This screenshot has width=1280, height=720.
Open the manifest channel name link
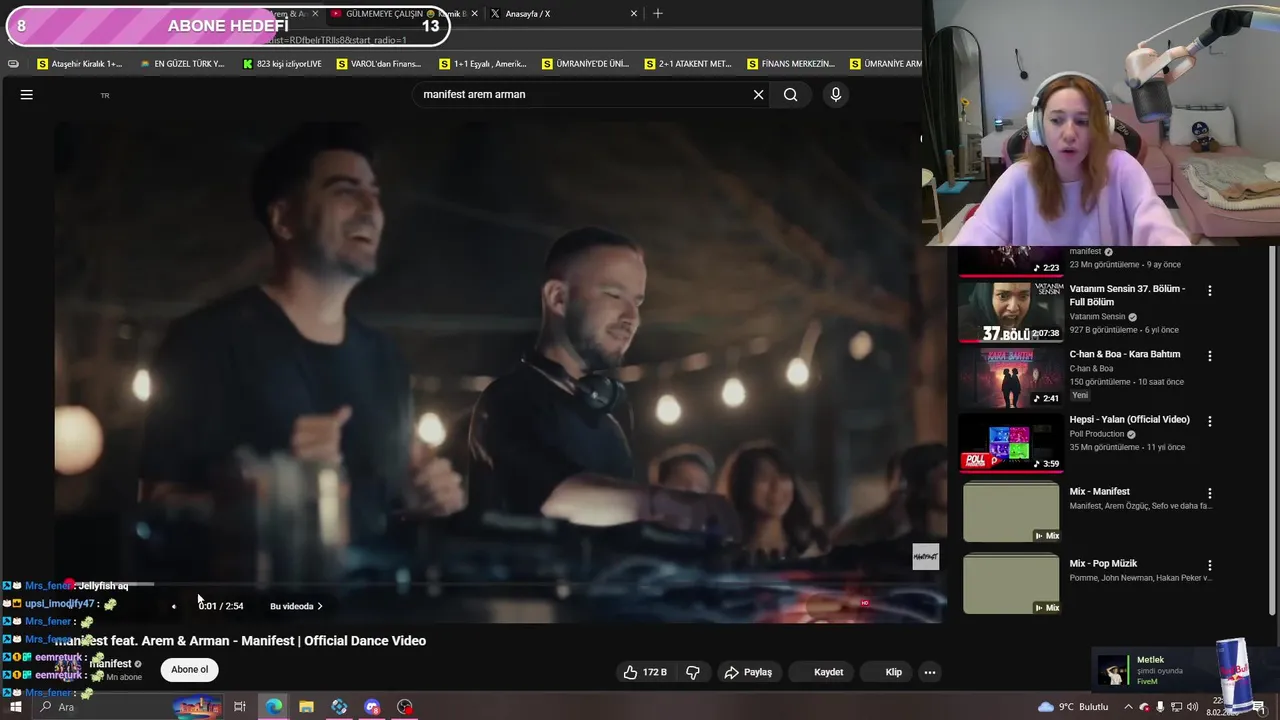coord(111,664)
